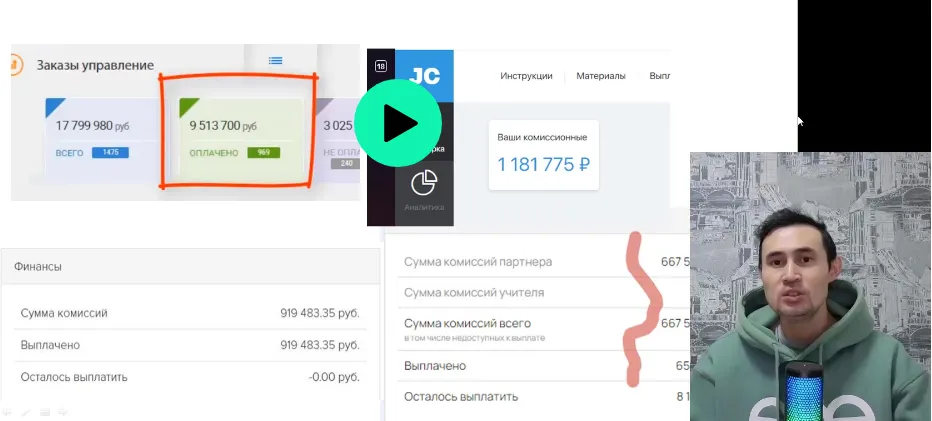The width and height of the screenshot is (932, 421).
Task: Click the green play button
Action: (x=398, y=123)
